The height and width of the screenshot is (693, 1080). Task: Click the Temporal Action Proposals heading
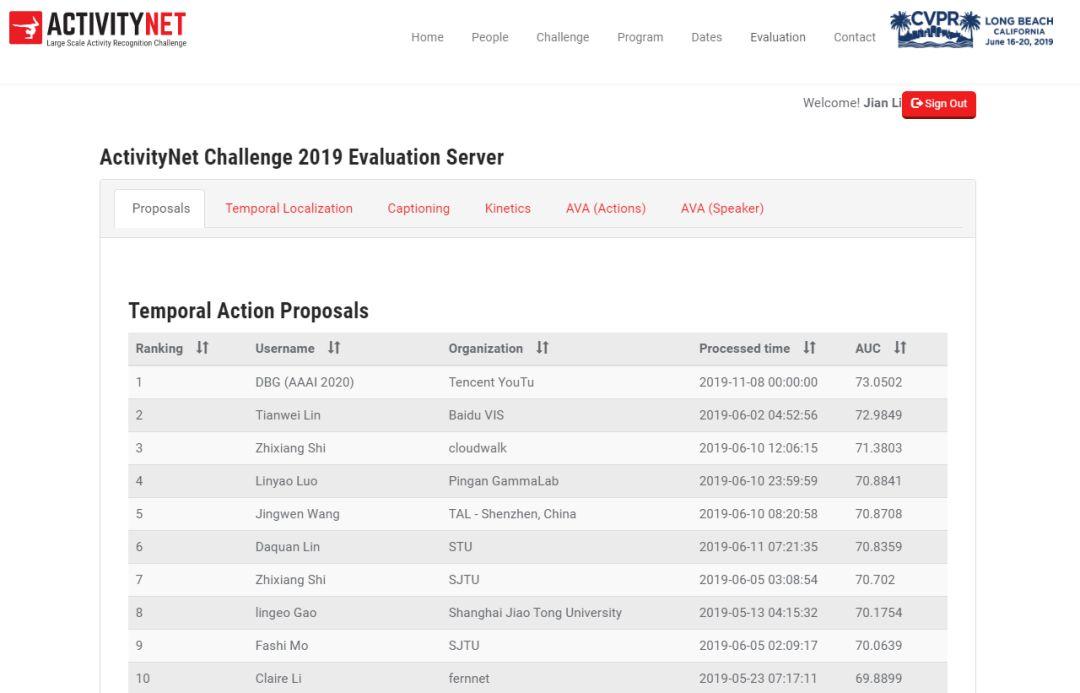click(x=249, y=311)
